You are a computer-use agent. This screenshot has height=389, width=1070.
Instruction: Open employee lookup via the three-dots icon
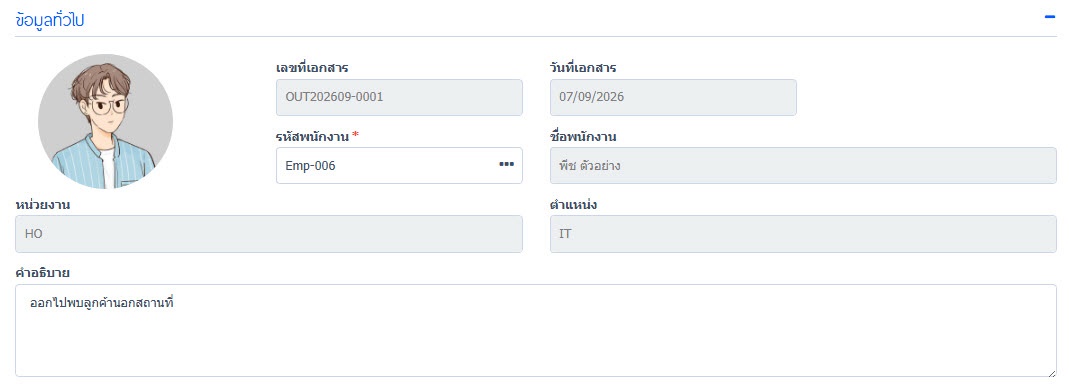pos(506,164)
